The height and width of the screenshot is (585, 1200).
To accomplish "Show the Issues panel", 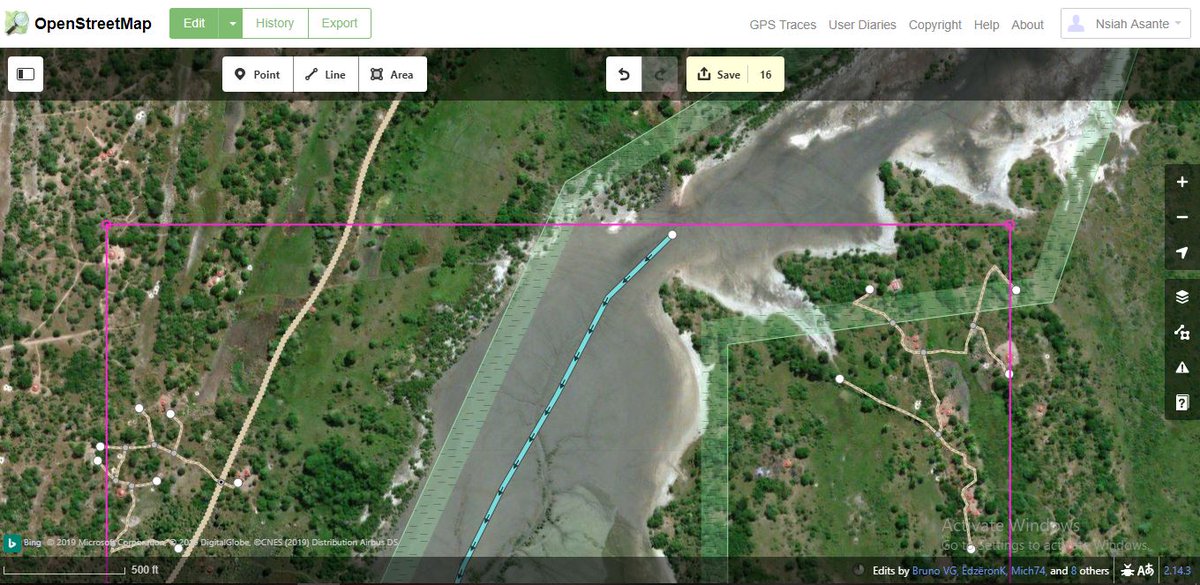I will (x=1180, y=366).
